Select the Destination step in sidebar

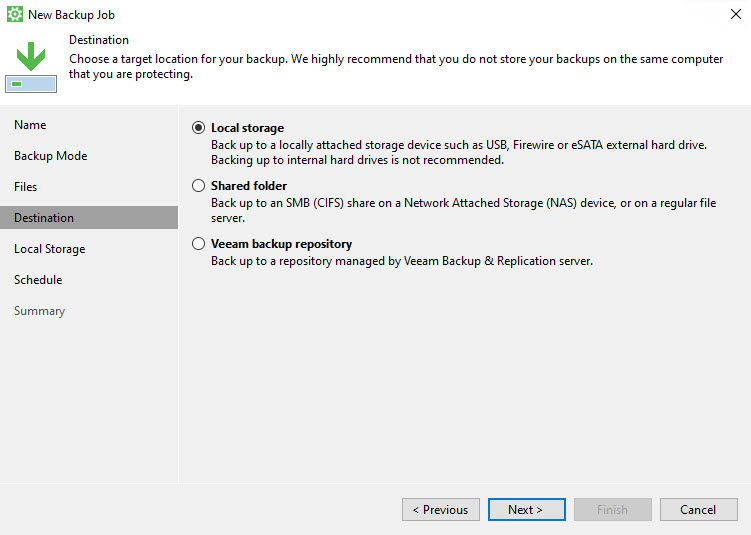[x=44, y=218]
